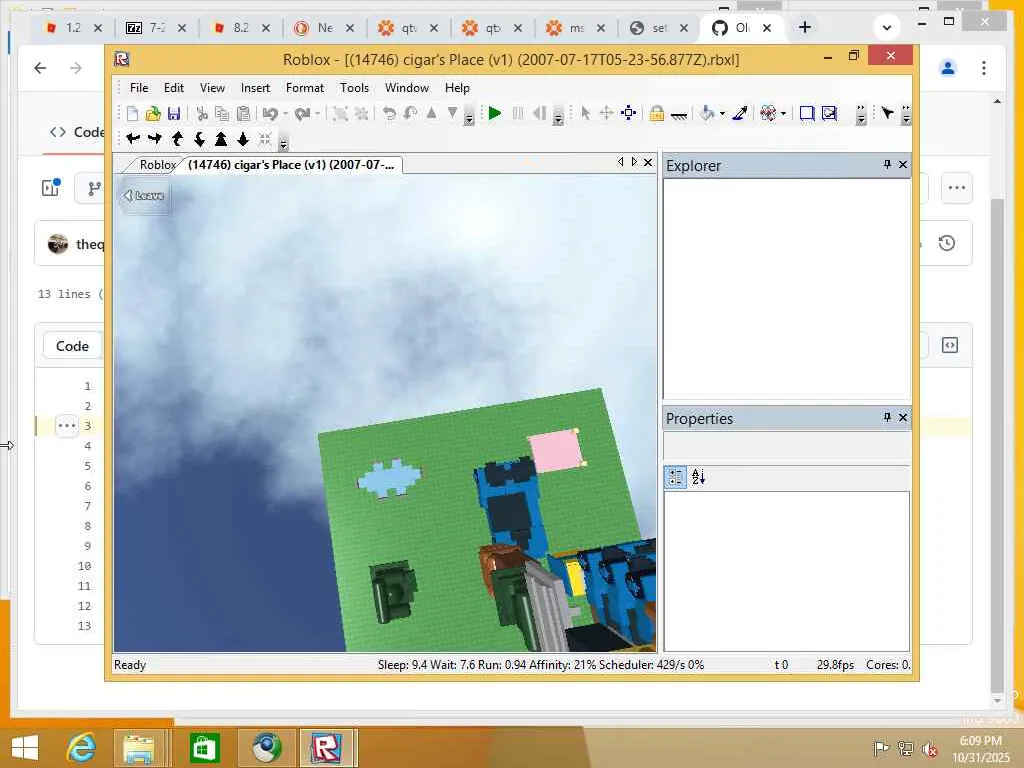Close the Explorer panel
This screenshot has height=768, width=1024.
(x=903, y=165)
